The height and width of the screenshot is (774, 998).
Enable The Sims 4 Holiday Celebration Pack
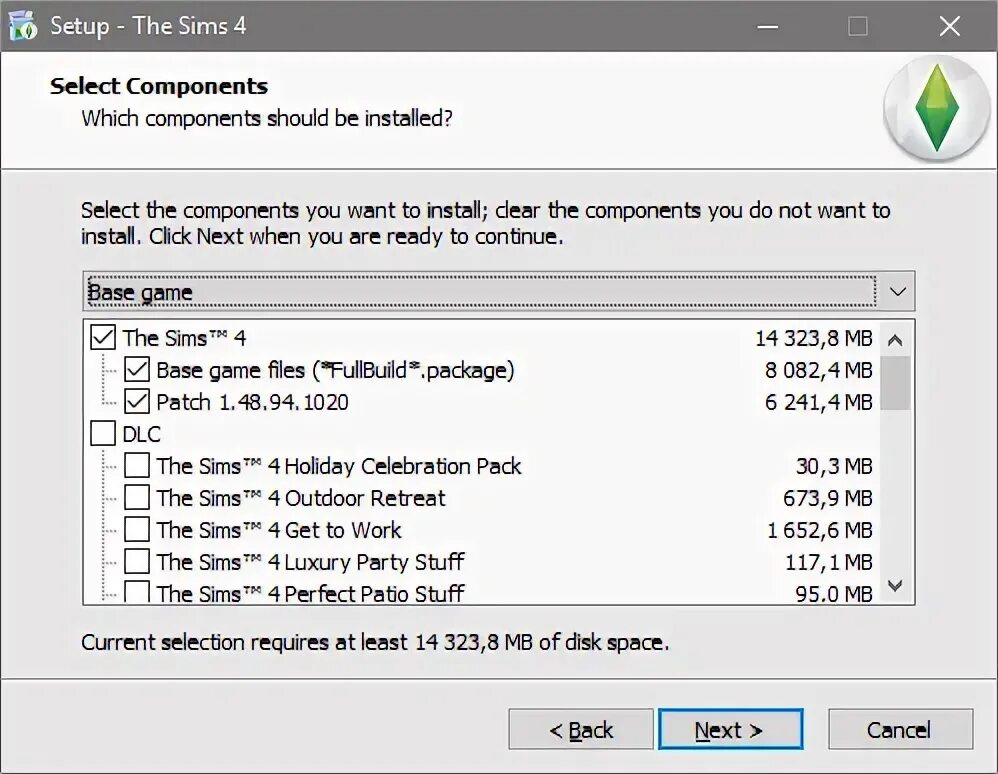(x=137, y=465)
